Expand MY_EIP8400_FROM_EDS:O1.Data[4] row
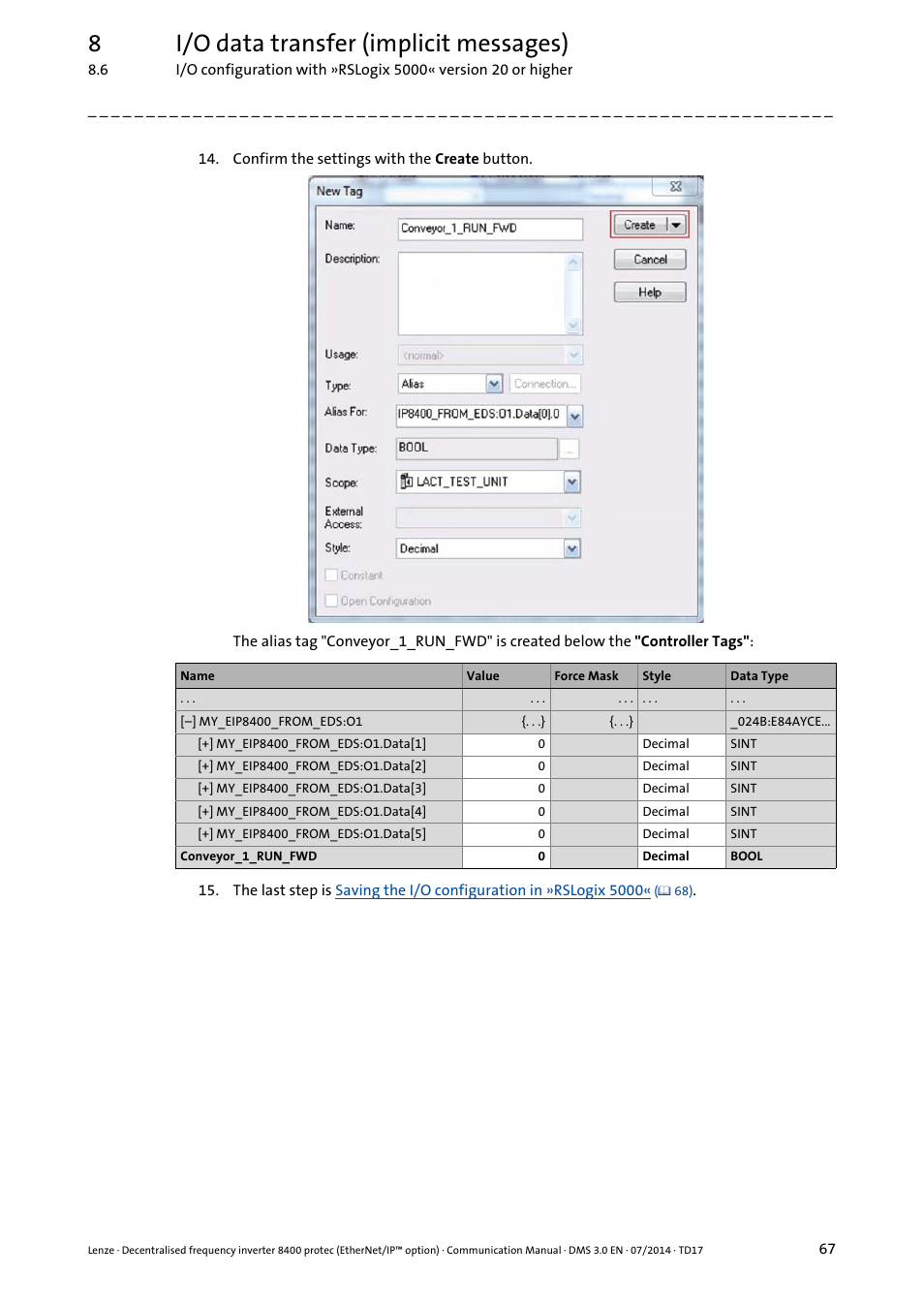Viewport: 924px width, 1308px height. tap(205, 812)
